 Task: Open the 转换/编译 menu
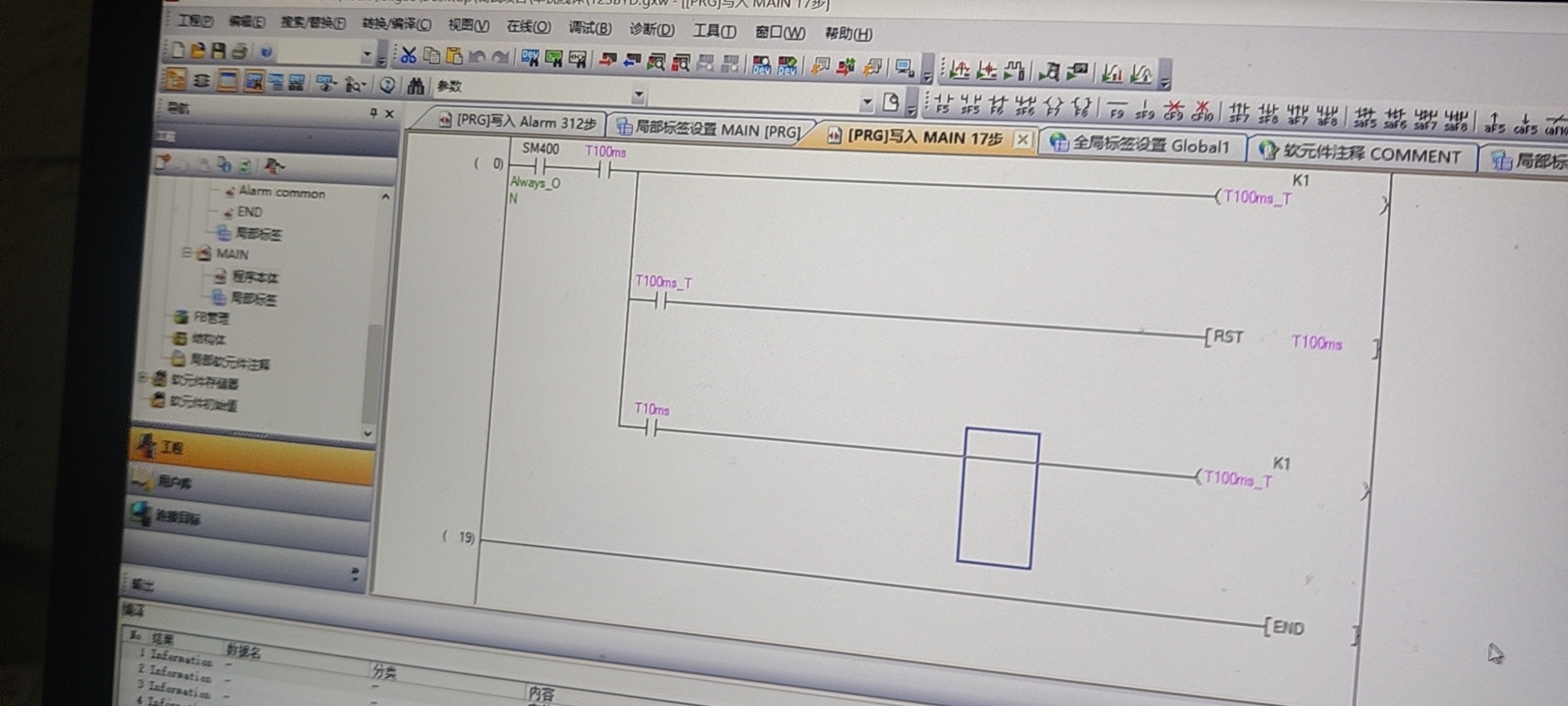point(396,24)
